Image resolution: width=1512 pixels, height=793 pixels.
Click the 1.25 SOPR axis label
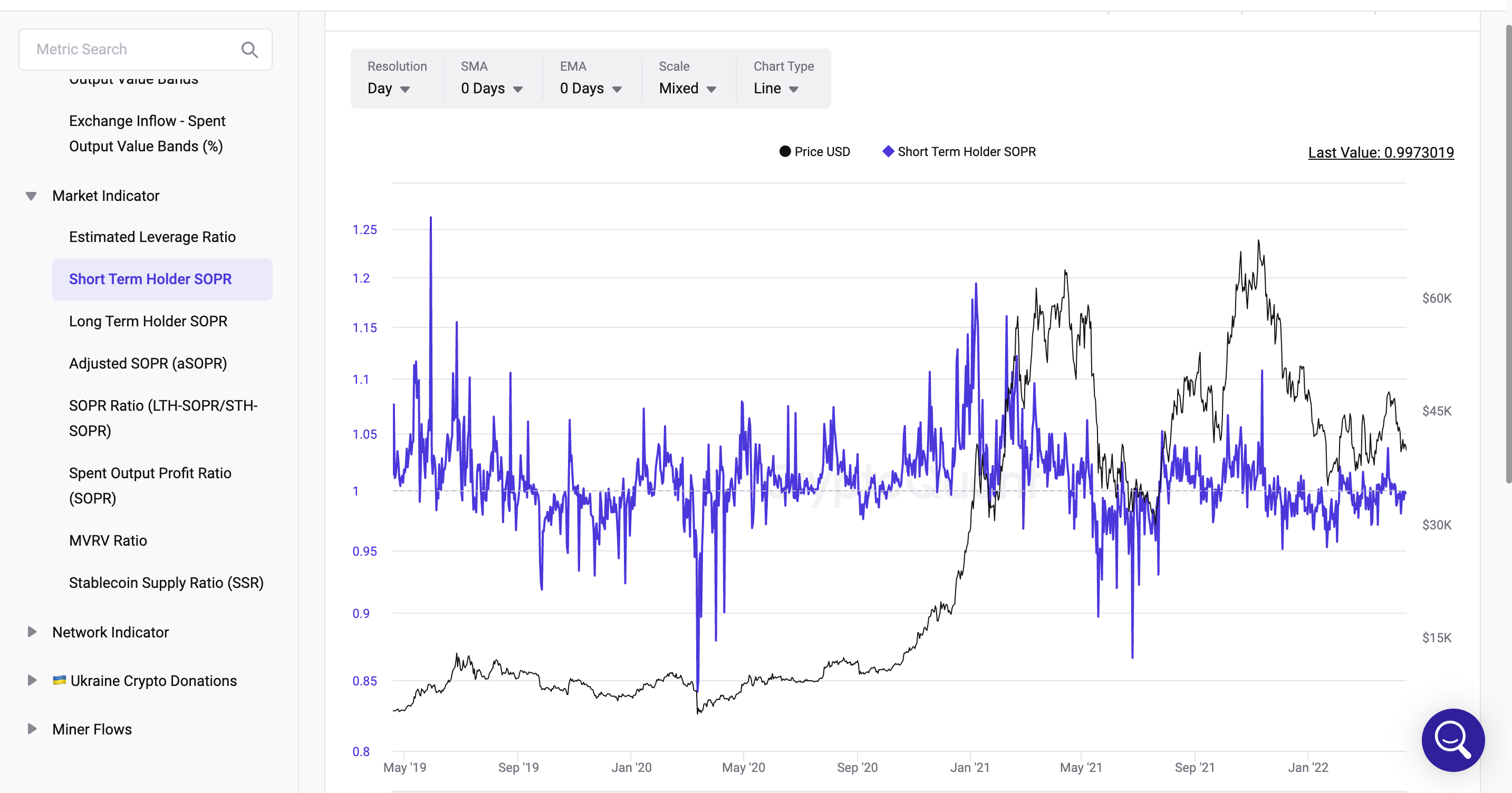(364, 229)
